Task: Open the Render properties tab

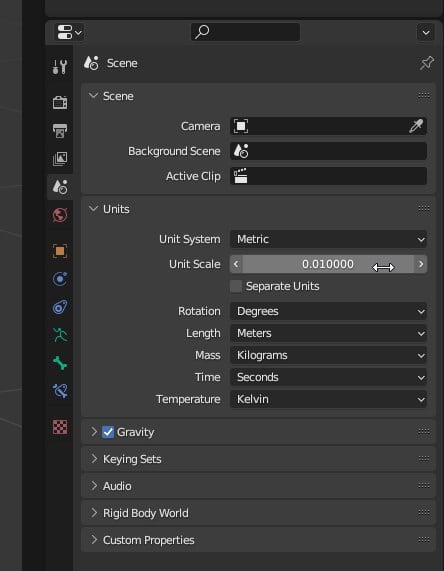Action: click(x=60, y=102)
